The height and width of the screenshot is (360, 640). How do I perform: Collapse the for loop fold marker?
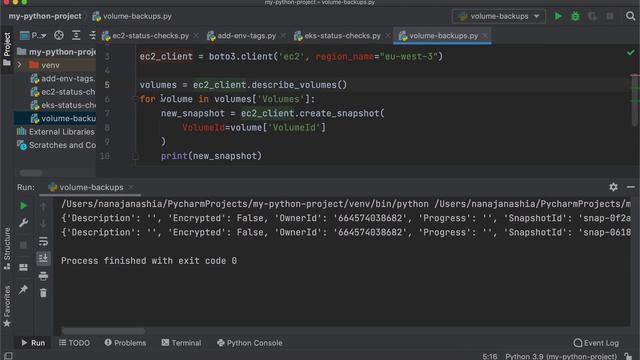coord(135,99)
